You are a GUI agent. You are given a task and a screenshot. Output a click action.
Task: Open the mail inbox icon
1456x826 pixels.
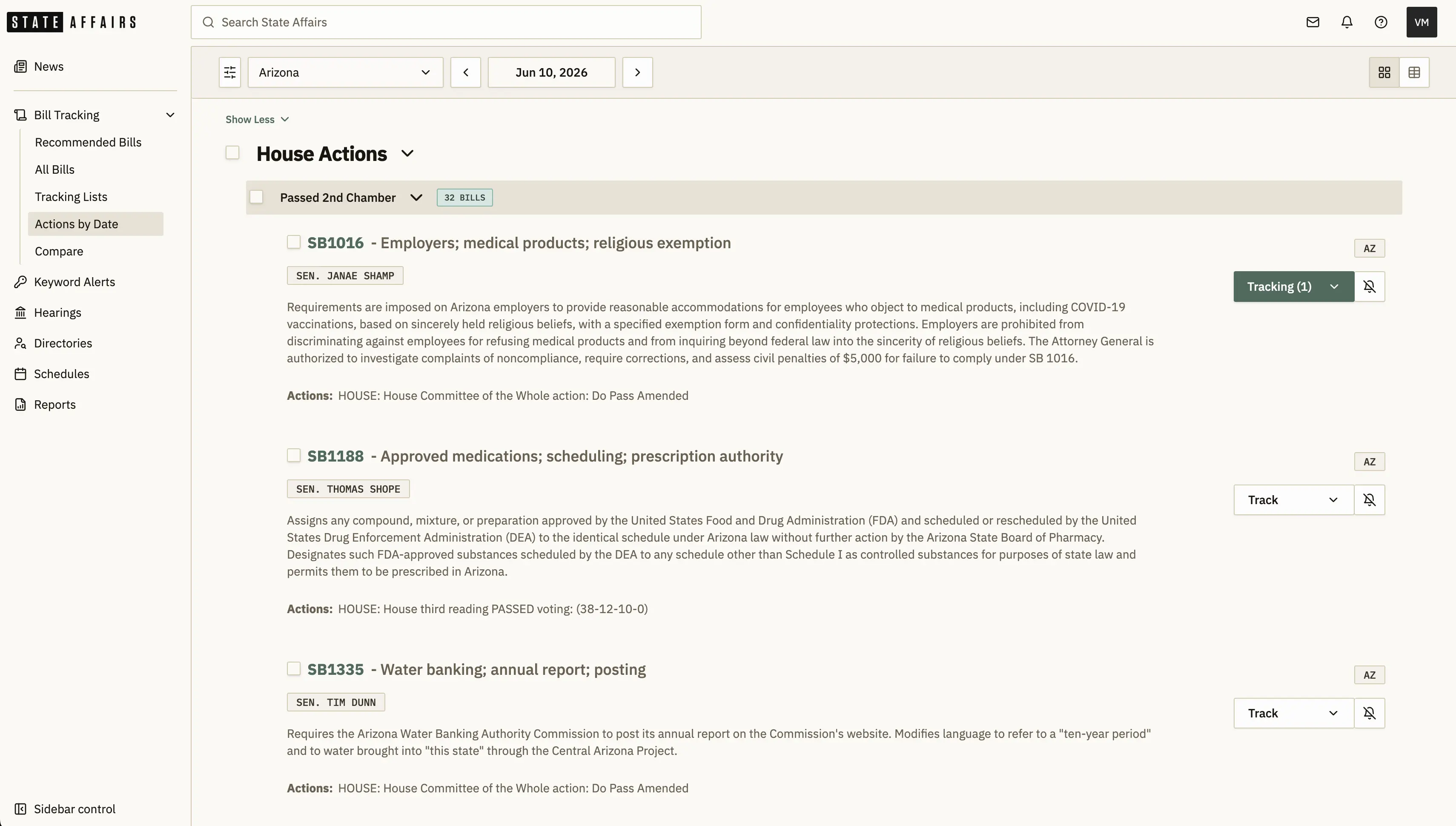1313,22
